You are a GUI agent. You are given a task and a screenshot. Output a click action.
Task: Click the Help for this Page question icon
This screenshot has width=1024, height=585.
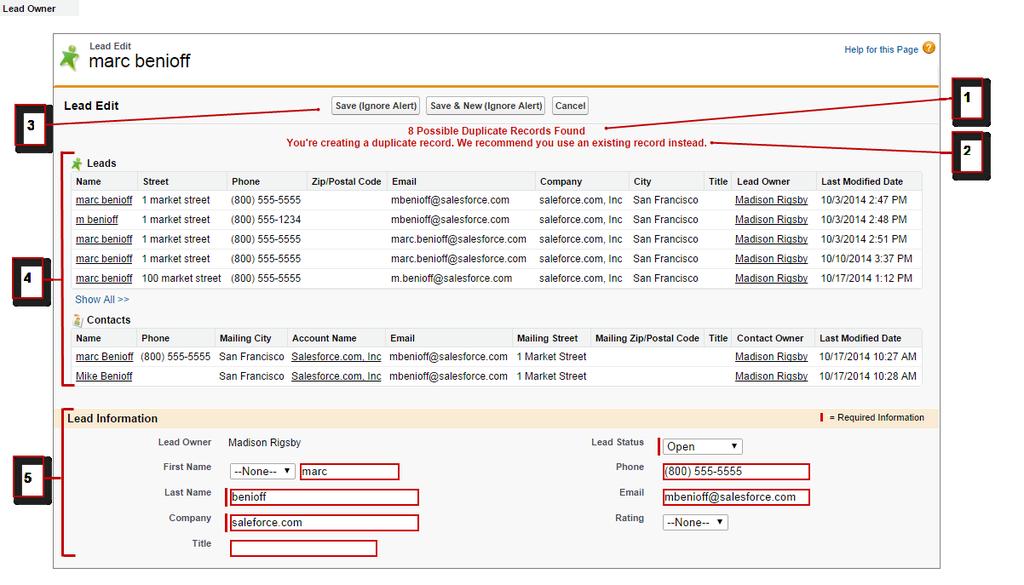929,48
